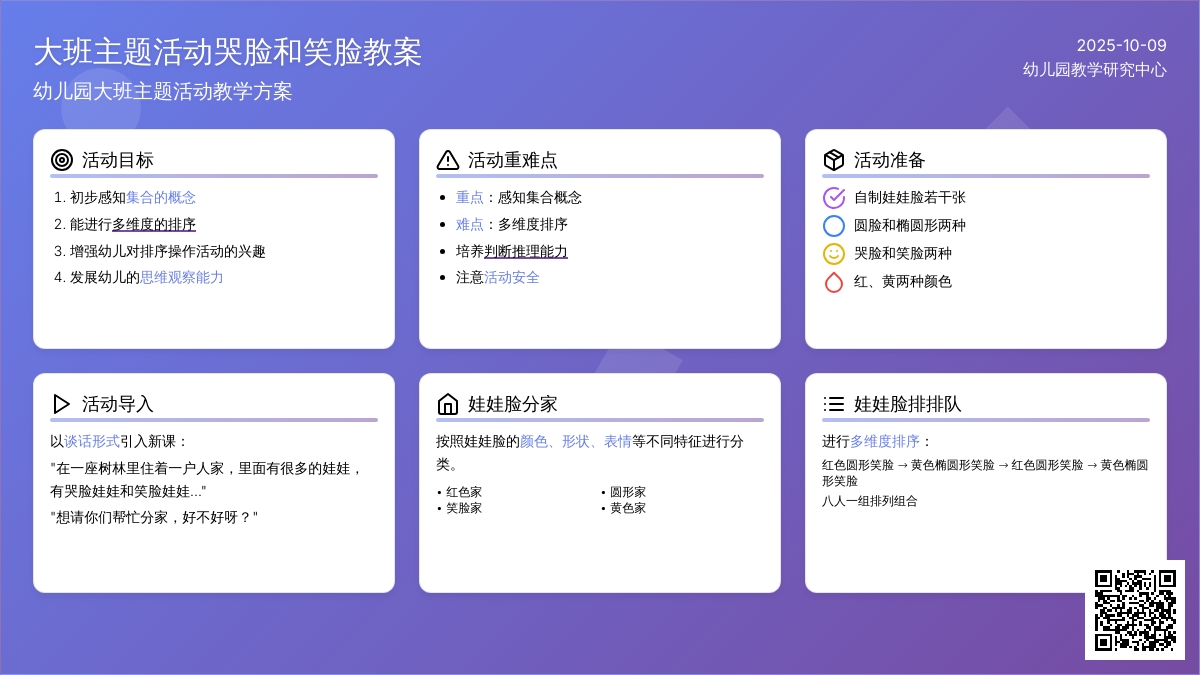Image resolution: width=1200 pixels, height=675 pixels.
Task: Click the date 2025-10-09
Action: point(1121,45)
